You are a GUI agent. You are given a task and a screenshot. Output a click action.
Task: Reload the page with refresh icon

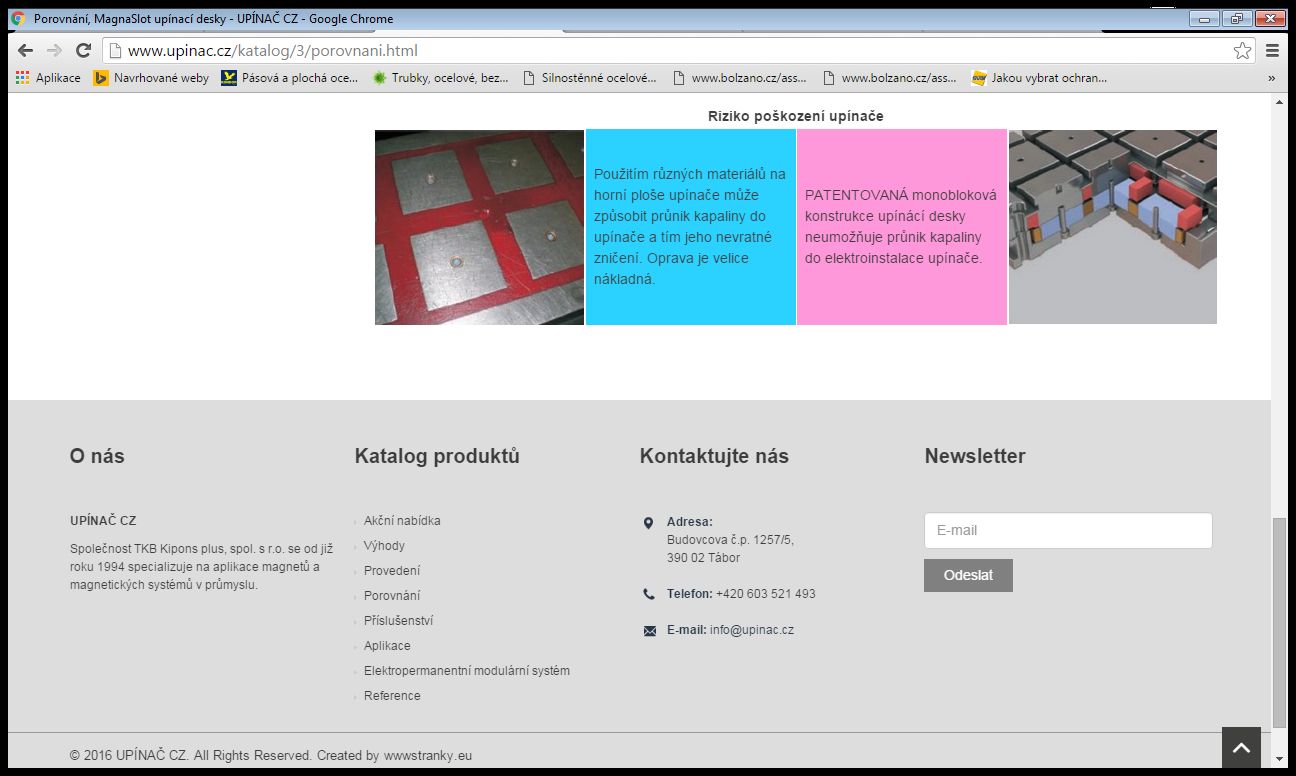point(84,51)
